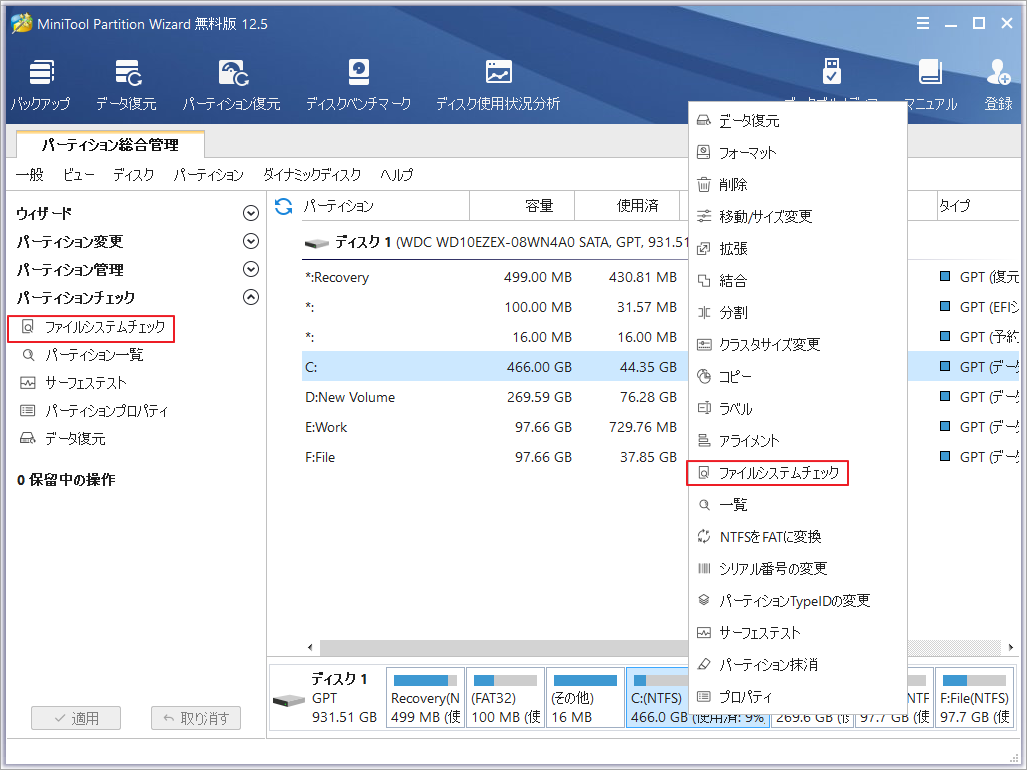Open the パーティション menu in menu bar
Screen dimensions: 1027x770
coord(208,175)
